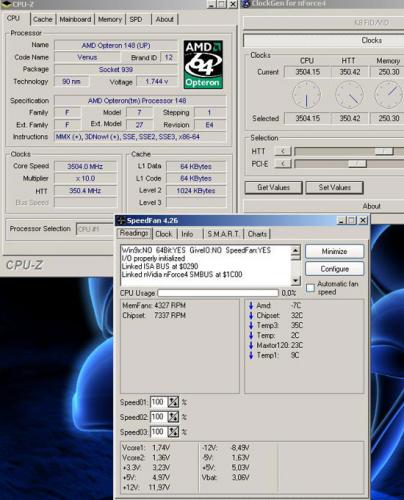Open the Memory tab in CPU-Z
Viewport: 404px width, 500px height.
(x=110, y=19)
